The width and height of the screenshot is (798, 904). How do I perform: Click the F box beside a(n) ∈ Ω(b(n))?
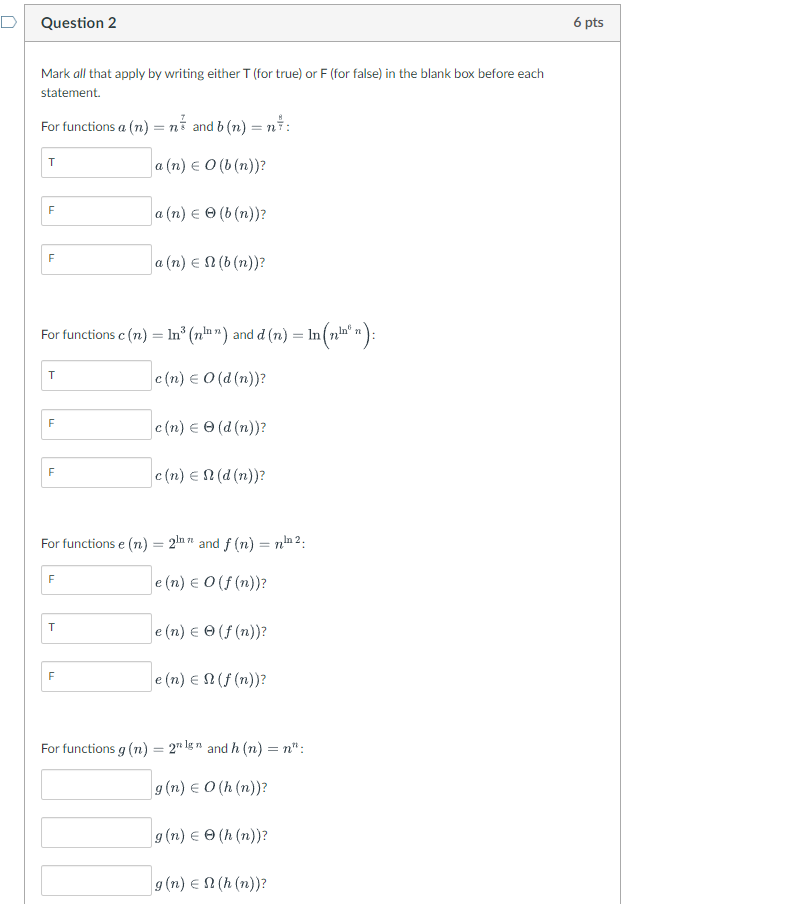coord(95,259)
